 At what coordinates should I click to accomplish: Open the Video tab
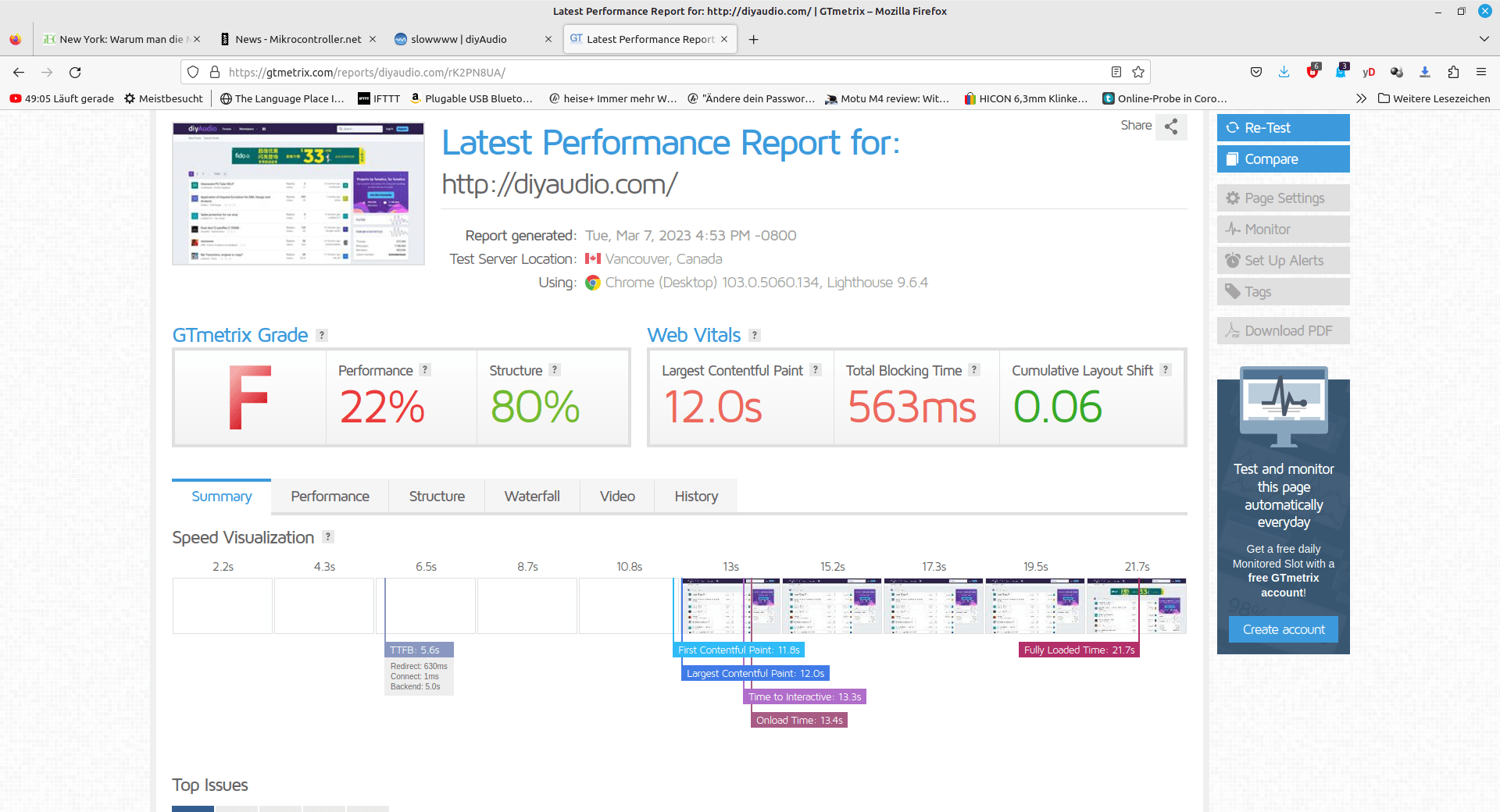click(617, 497)
